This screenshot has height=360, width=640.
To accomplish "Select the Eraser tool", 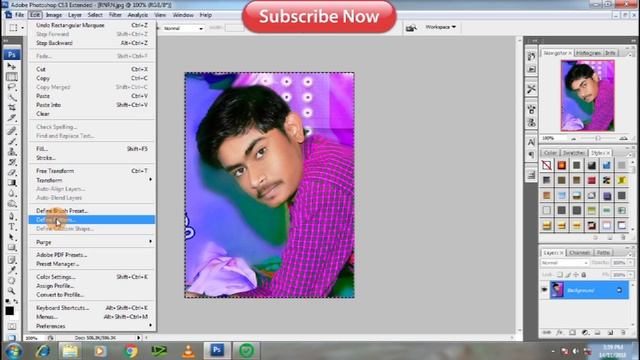I will [11, 172].
